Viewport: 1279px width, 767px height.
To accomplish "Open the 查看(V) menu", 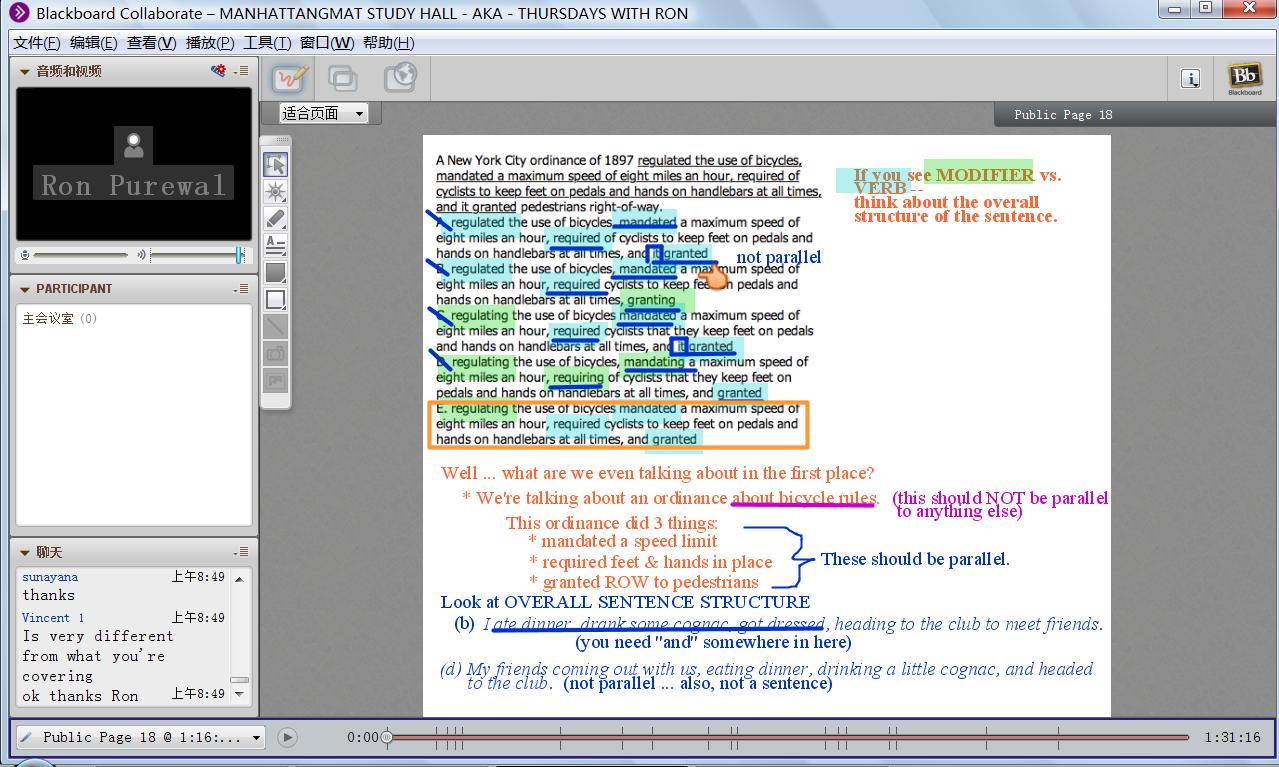I will [x=151, y=43].
